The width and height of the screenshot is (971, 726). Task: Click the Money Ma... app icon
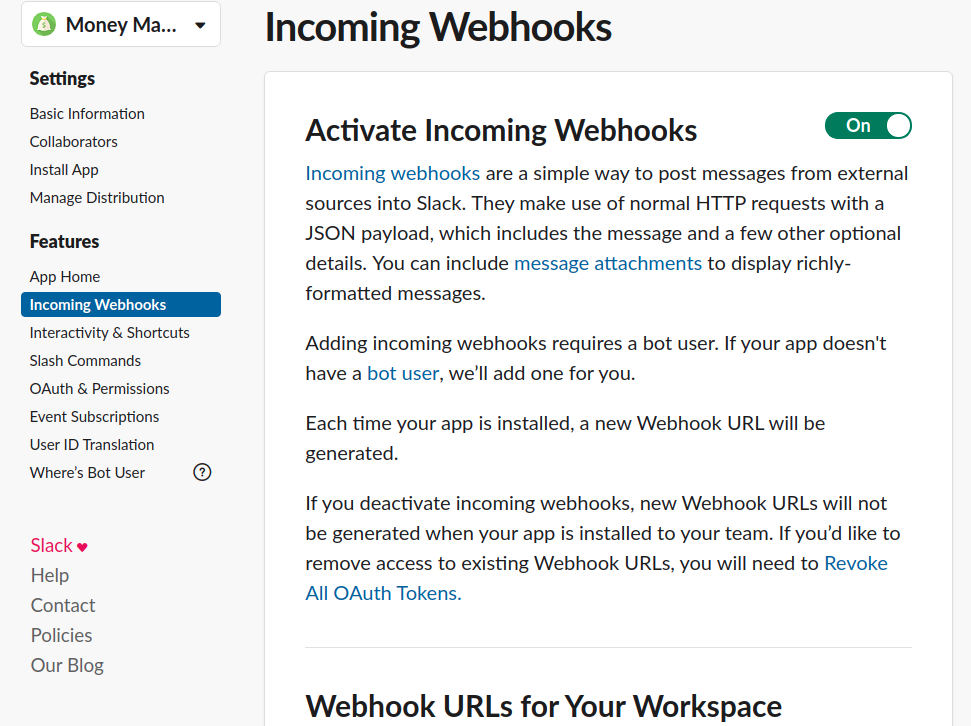[44, 25]
